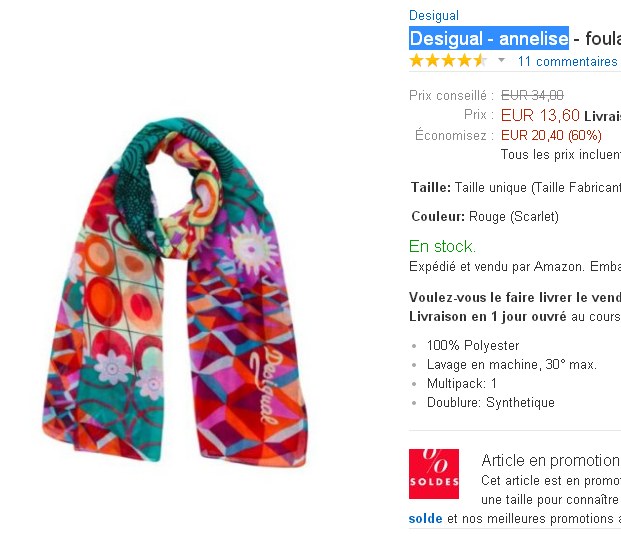621x537 pixels.
Task: Click the Desigual logo printed on scarf
Action: click(x=266, y=385)
